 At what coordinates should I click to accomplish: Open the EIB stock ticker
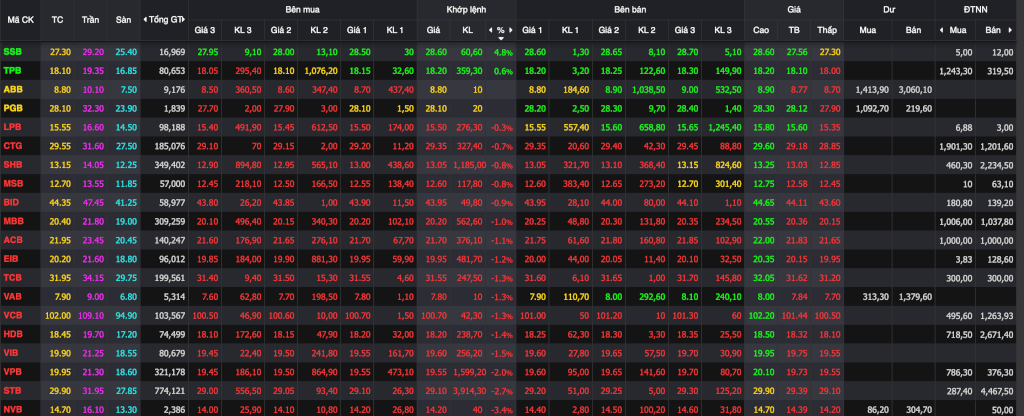point(11,259)
